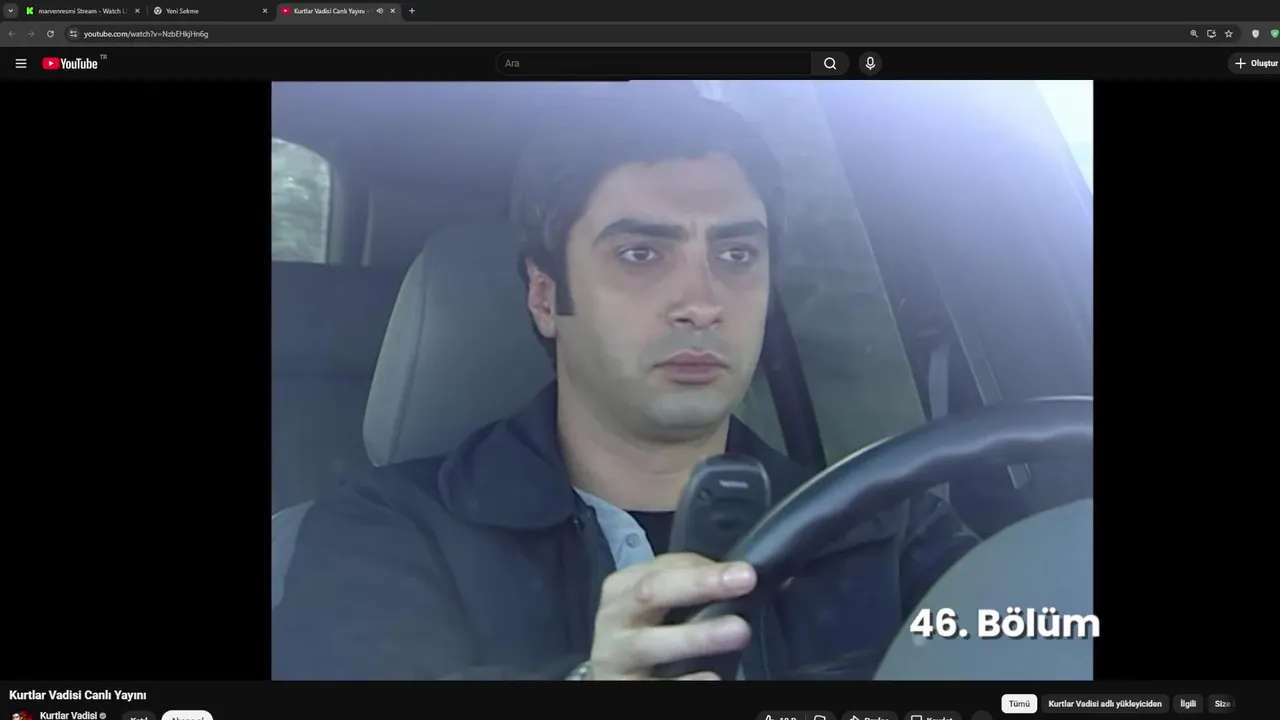
Task: Select the İlgili filter chip
Action: coord(1188,704)
